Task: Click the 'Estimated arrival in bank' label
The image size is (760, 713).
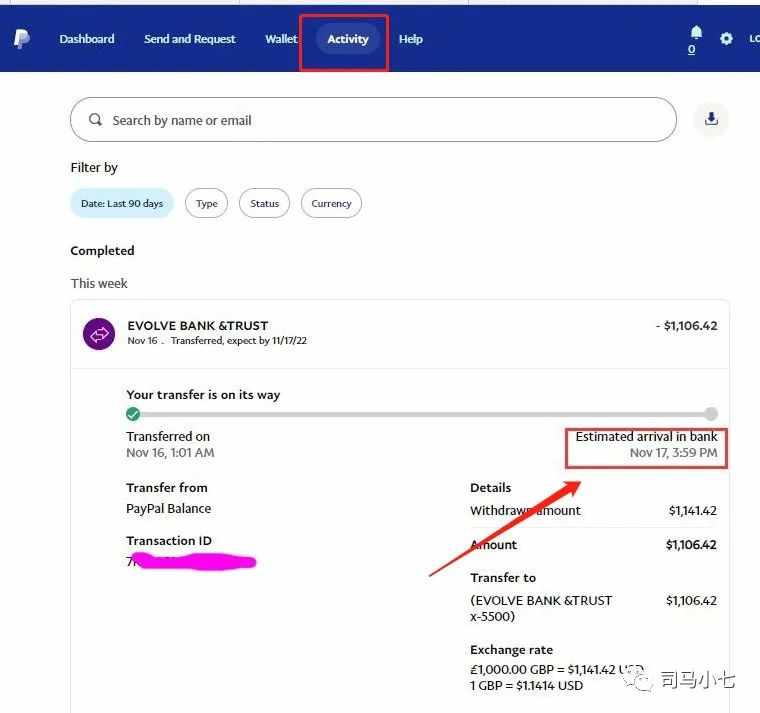Action: (646, 436)
